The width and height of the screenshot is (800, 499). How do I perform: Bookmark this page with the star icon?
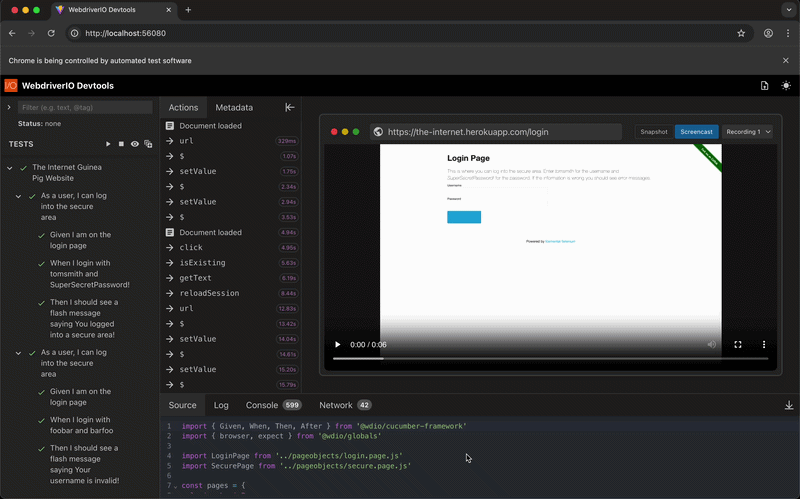[x=741, y=33]
